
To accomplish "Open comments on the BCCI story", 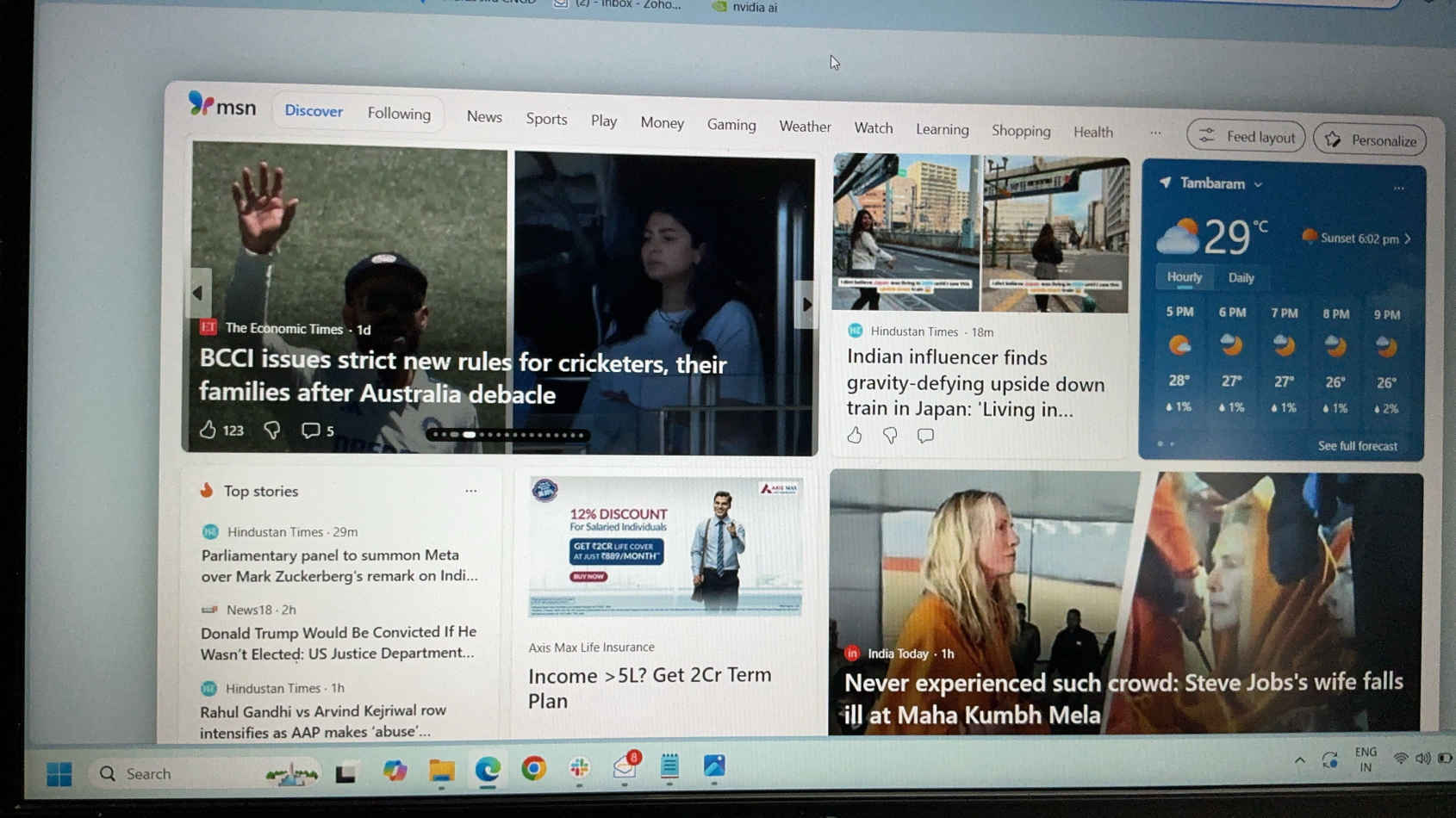I will 311,431.
